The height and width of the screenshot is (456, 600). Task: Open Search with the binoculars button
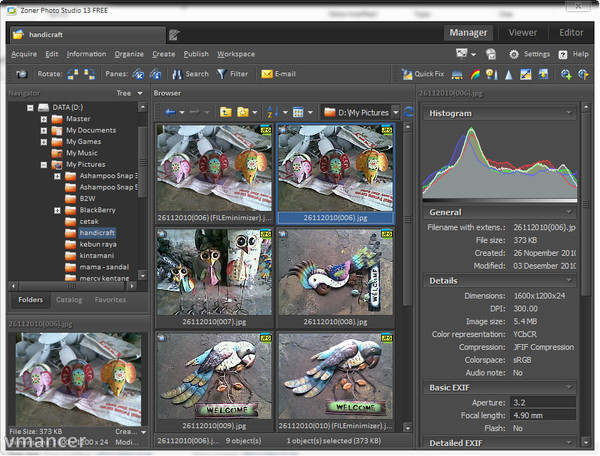click(x=190, y=74)
